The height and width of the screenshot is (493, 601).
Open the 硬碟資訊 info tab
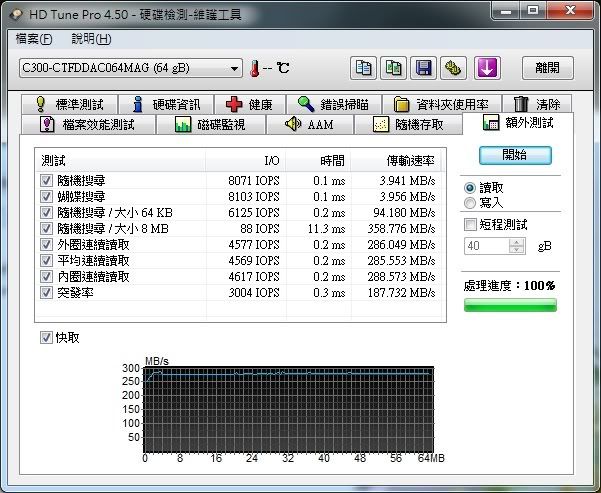tap(166, 104)
